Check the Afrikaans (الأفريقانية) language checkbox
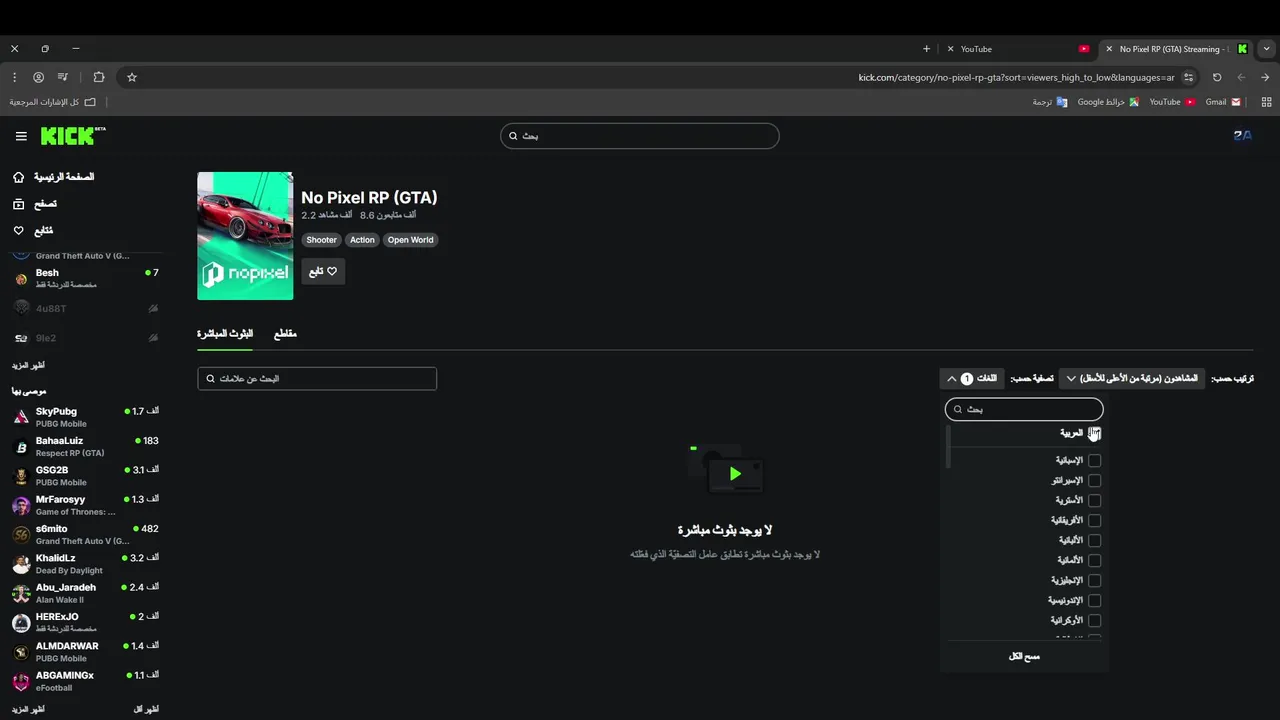This screenshot has height=720, width=1280. pos(1094,520)
